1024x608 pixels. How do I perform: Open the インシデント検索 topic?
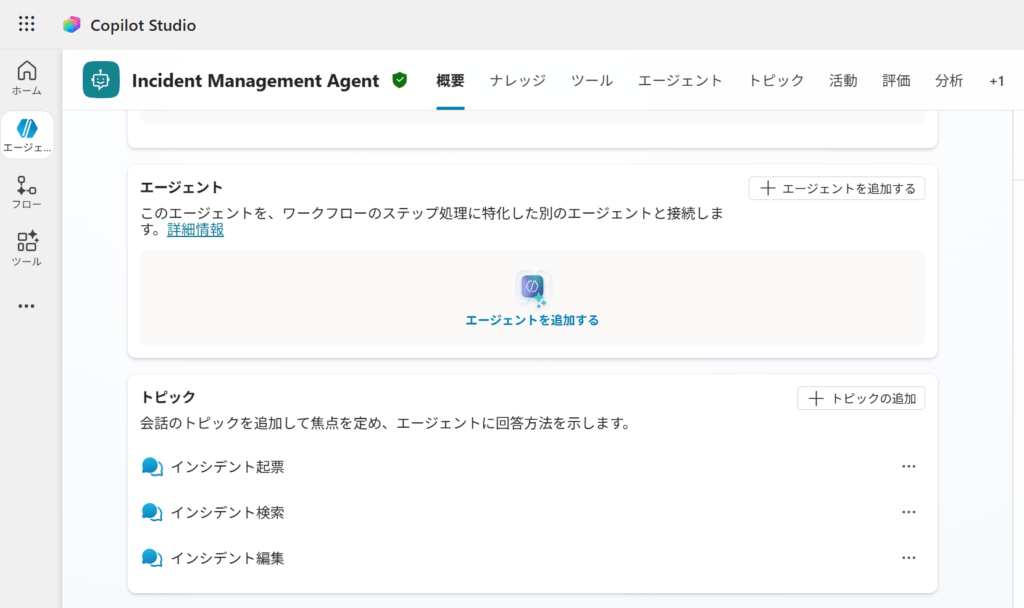pyautogui.click(x=227, y=512)
